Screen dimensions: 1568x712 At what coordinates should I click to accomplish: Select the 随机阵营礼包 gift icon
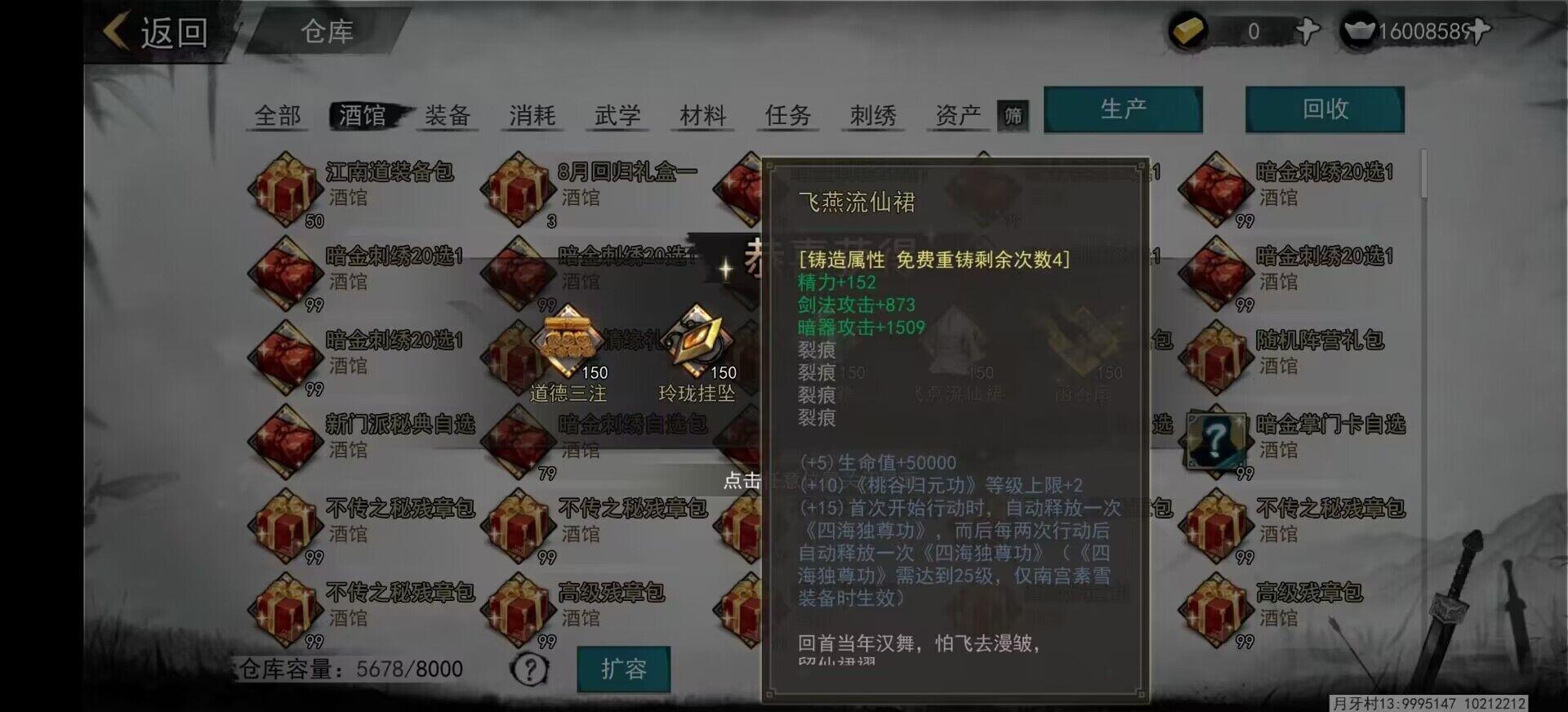click(x=1215, y=358)
